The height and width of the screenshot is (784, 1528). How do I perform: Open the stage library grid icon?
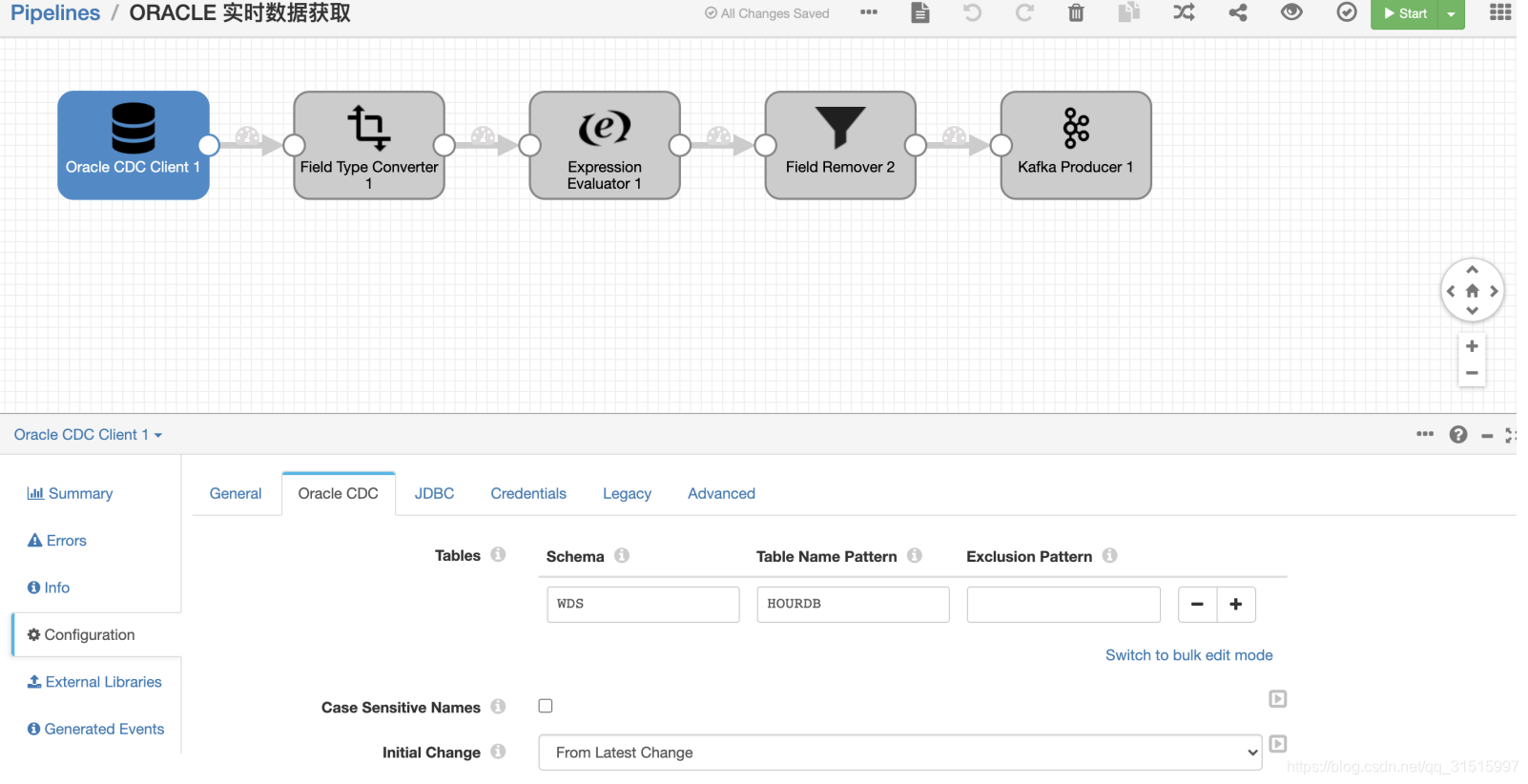tap(1500, 12)
